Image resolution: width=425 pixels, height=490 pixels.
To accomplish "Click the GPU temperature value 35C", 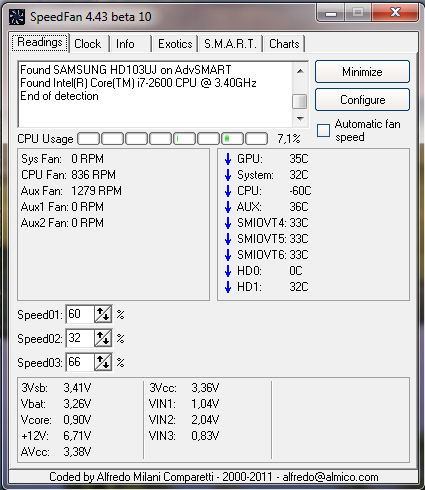I will [x=299, y=159].
